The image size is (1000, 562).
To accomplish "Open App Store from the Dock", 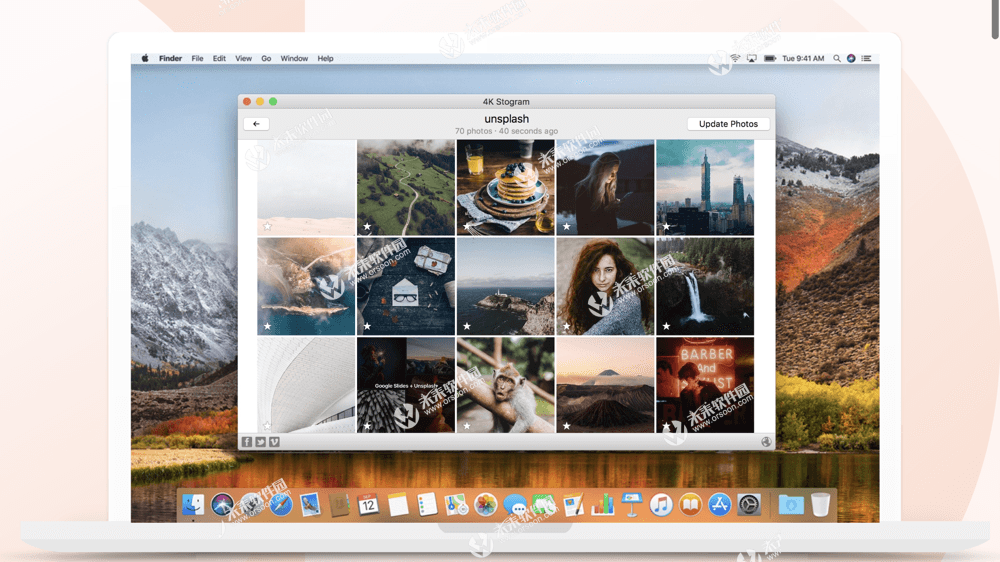I will (x=719, y=505).
